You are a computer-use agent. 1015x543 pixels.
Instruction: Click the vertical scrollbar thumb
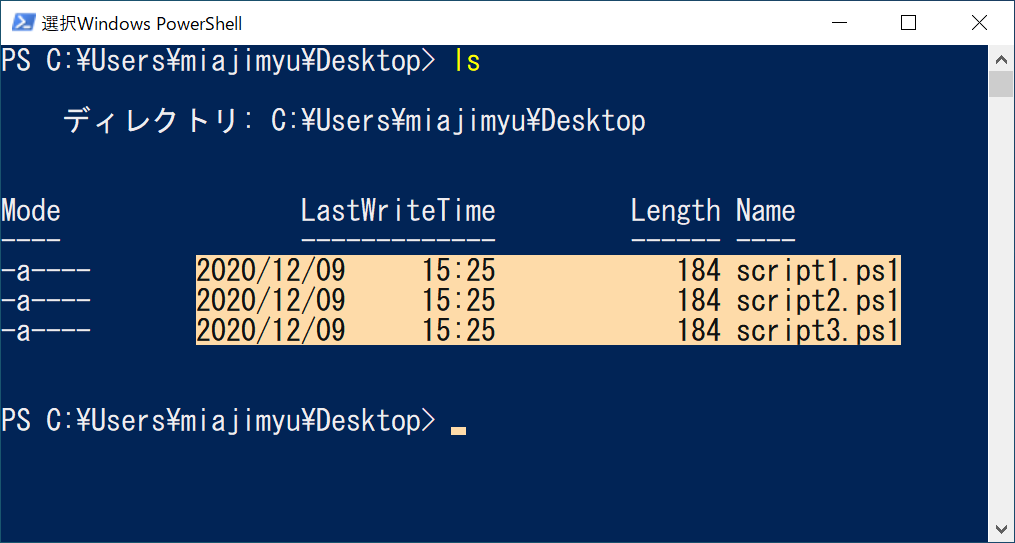click(x=1001, y=83)
